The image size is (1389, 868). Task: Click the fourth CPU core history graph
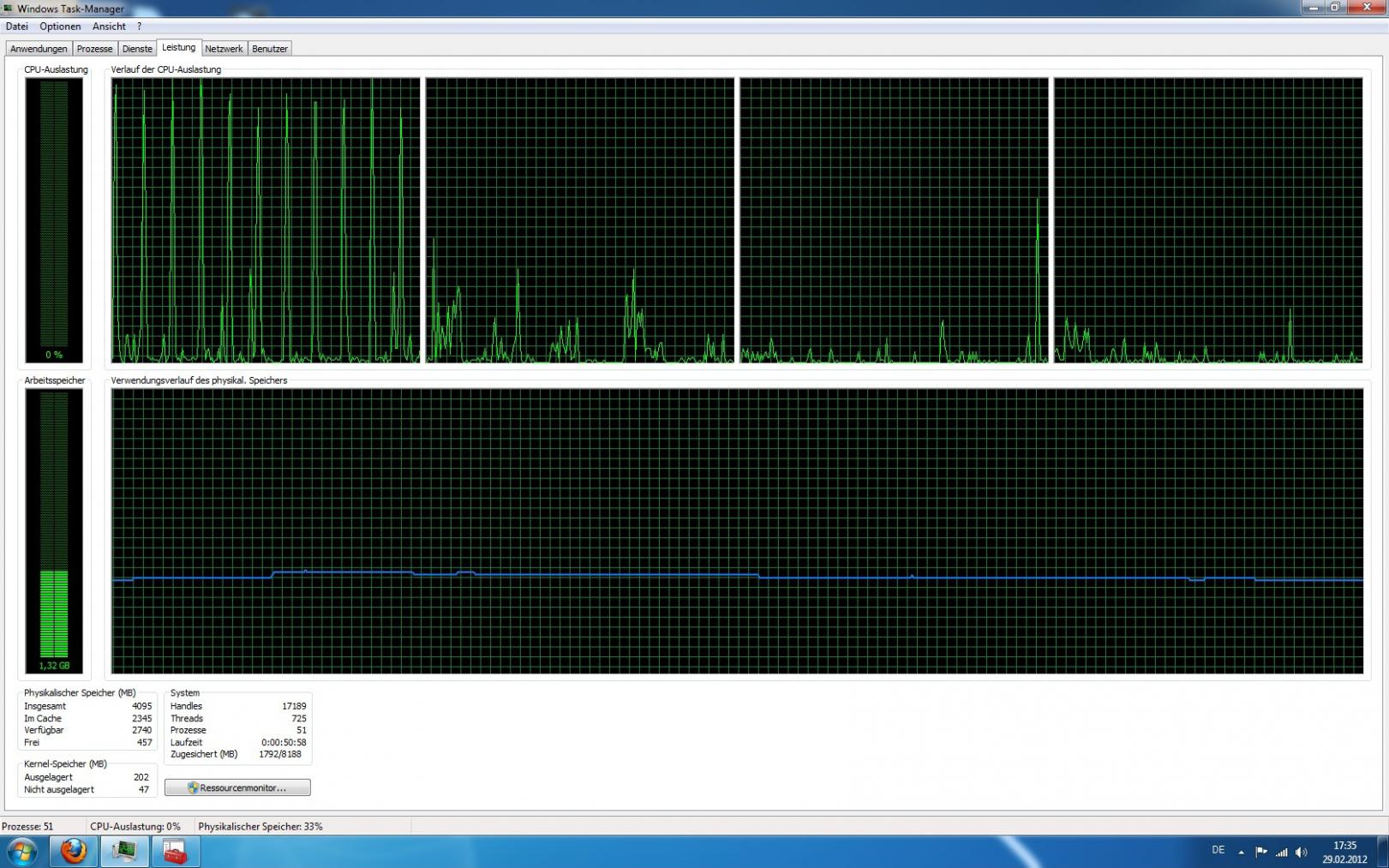1208,220
